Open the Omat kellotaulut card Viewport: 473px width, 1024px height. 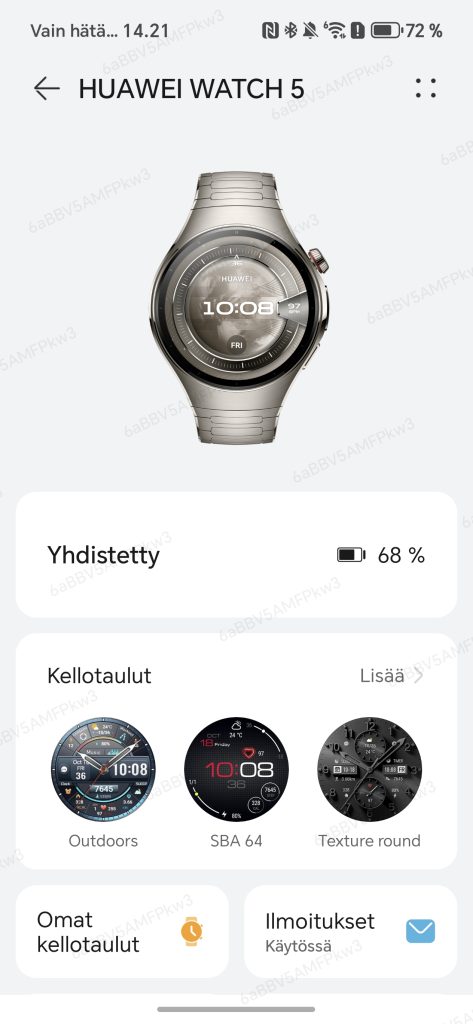point(122,931)
